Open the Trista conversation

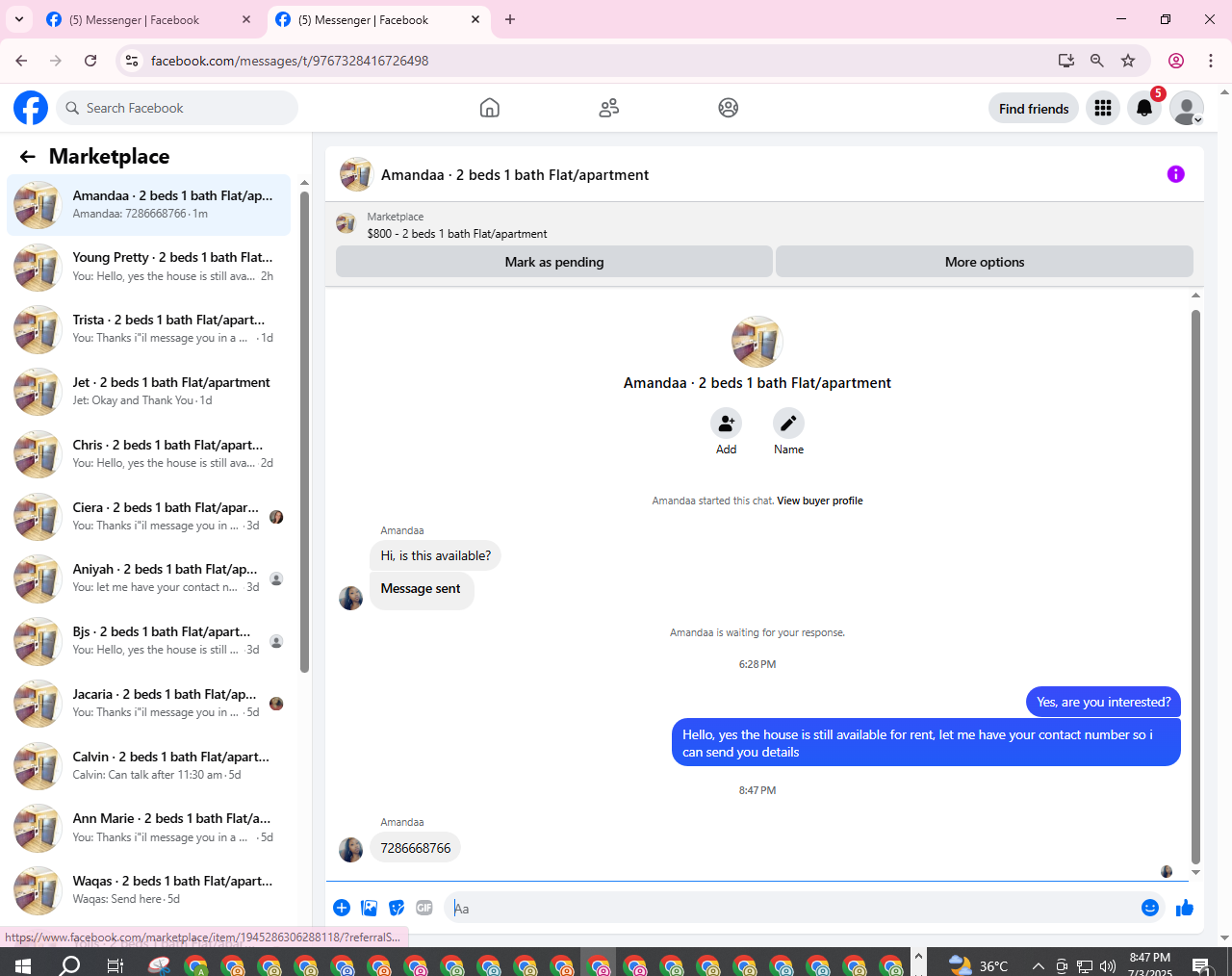[x=149, y=329]
